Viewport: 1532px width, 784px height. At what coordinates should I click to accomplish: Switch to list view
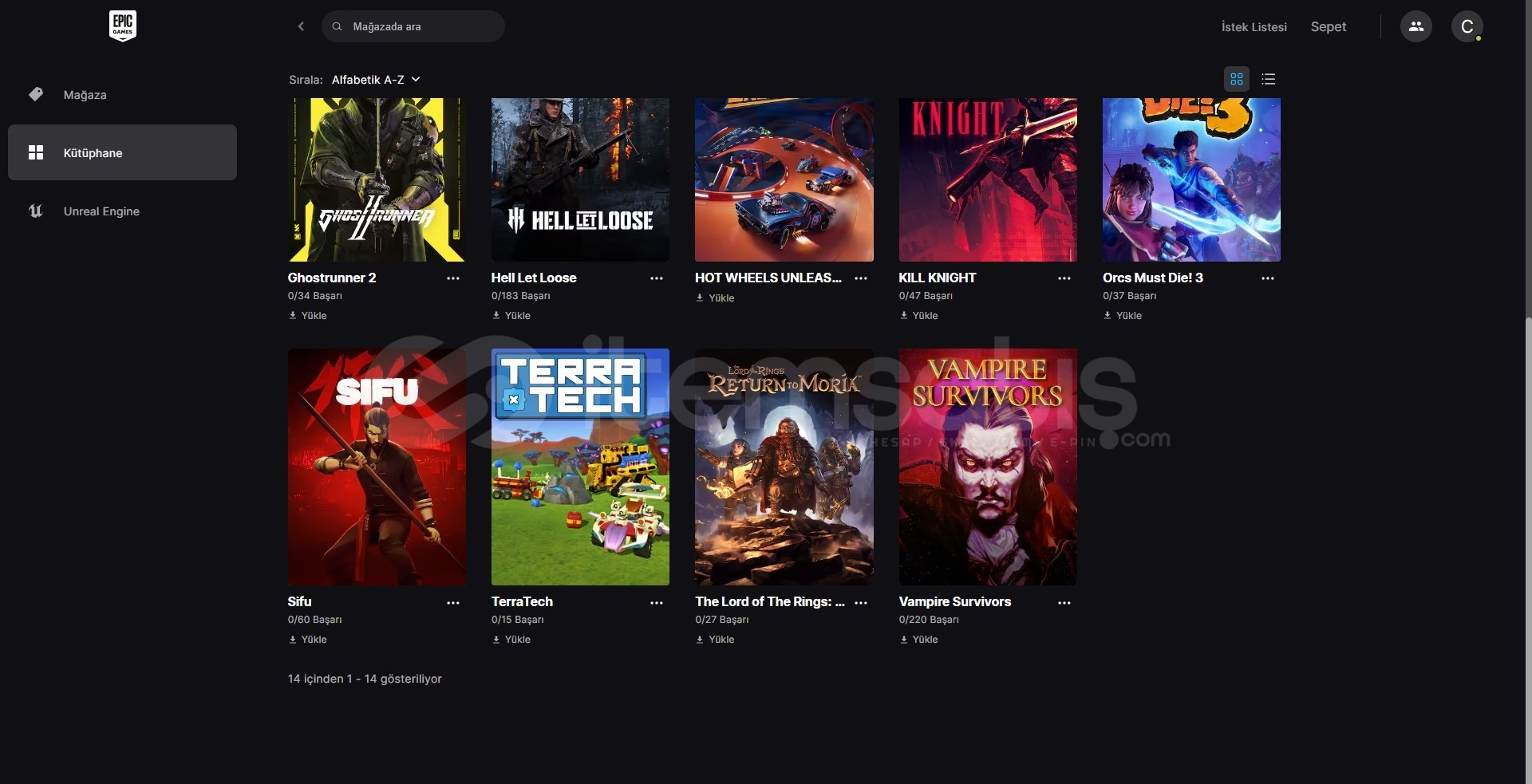[1268, 79]
